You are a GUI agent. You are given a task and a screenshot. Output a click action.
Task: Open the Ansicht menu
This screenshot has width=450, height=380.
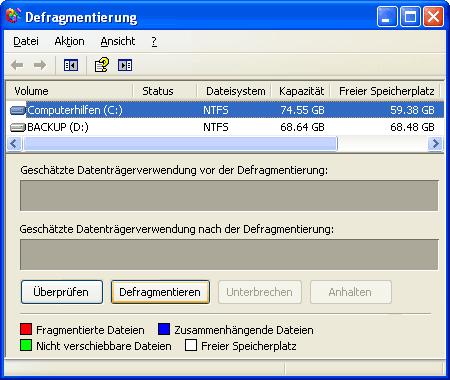click(118, 41)
